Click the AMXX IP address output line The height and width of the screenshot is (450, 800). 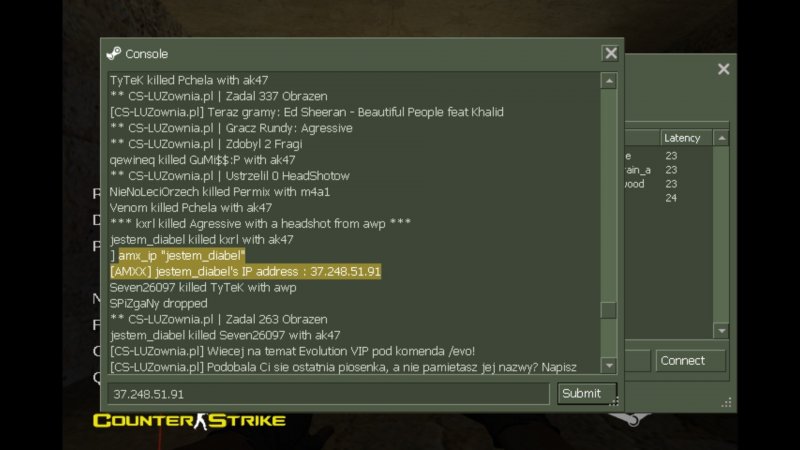click(x=245, y=271)
